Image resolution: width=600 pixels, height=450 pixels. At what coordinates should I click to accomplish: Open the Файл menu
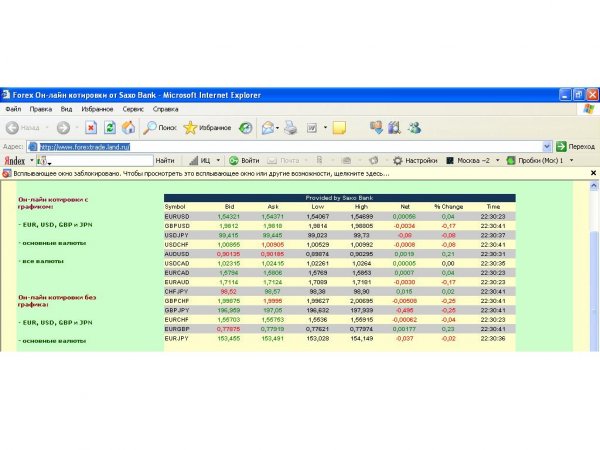[x=13, y=109]
